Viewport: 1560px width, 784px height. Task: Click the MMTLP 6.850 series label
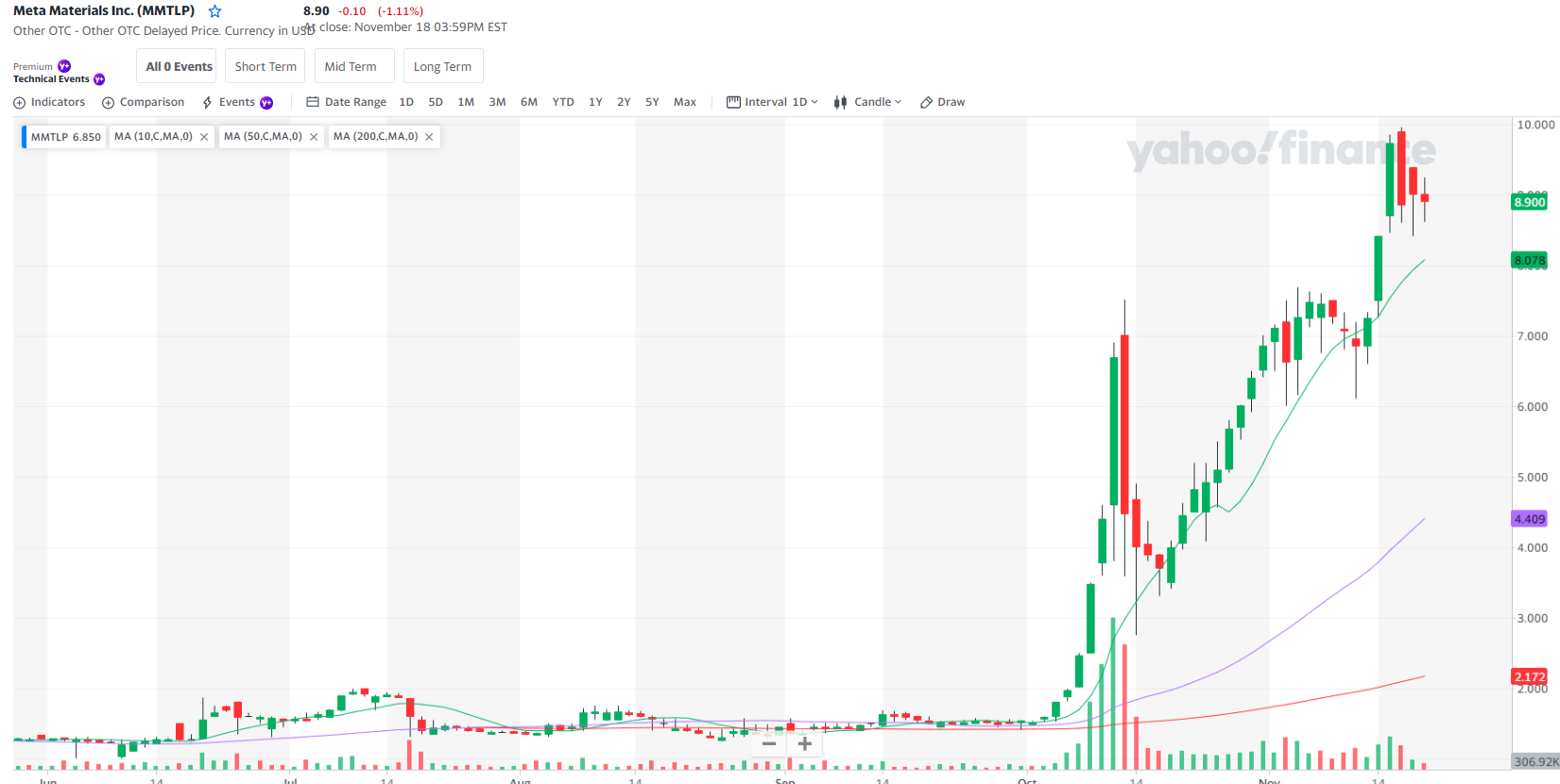[65, 137]
